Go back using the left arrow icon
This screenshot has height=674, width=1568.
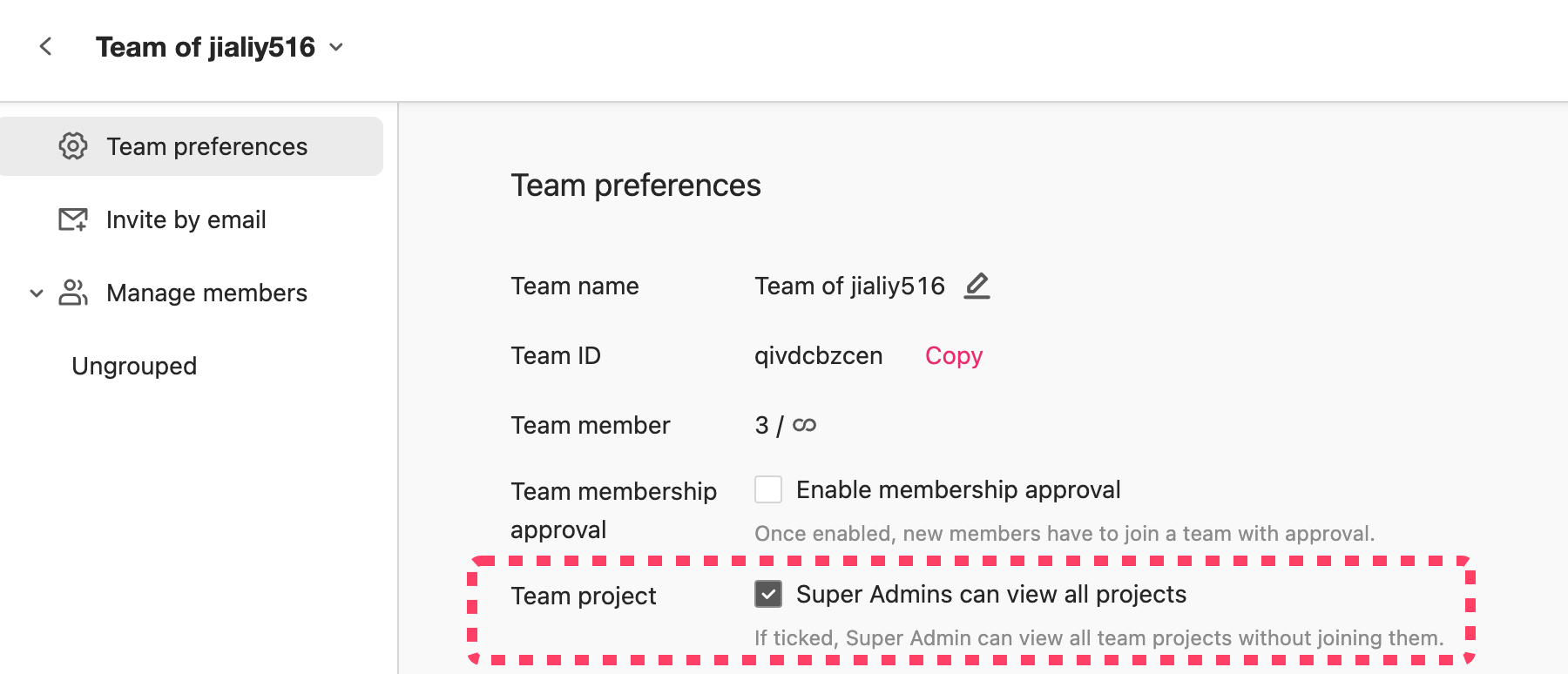(46, 46)
